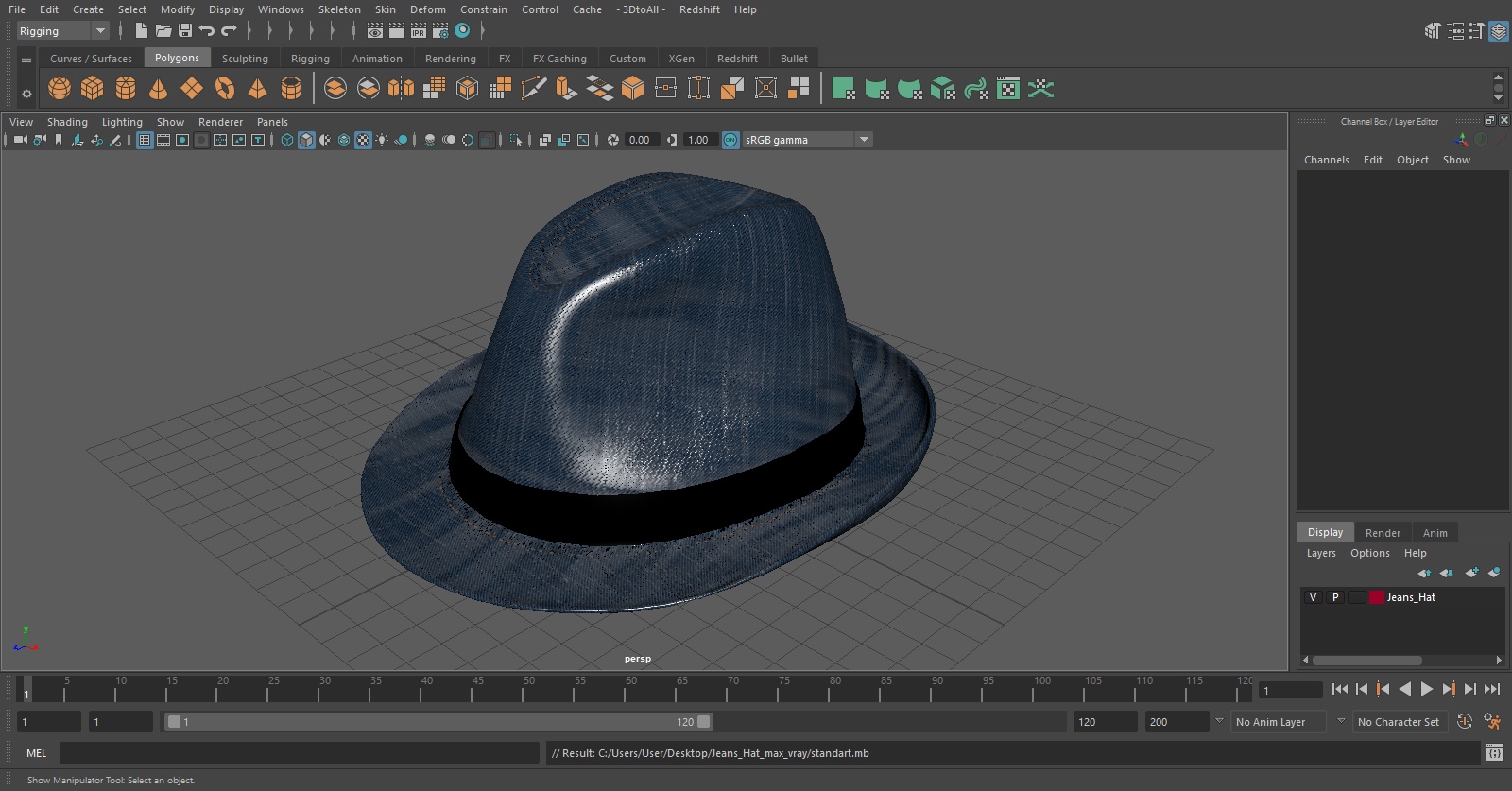Toggle use all lights bulb icon

click(x=382, y=140)
